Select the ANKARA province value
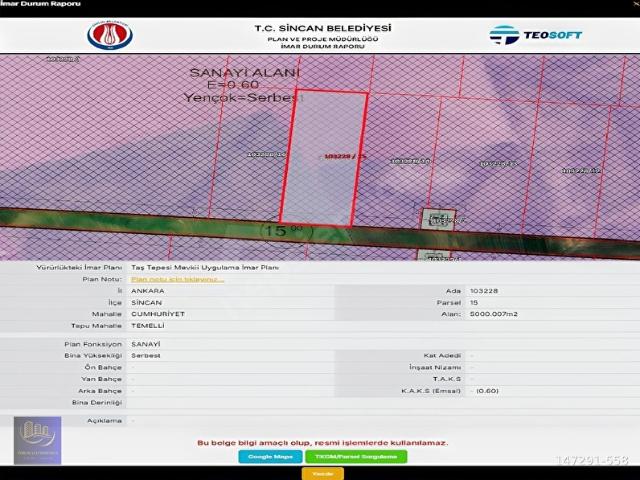640x480 pixels. pos(148,291)
